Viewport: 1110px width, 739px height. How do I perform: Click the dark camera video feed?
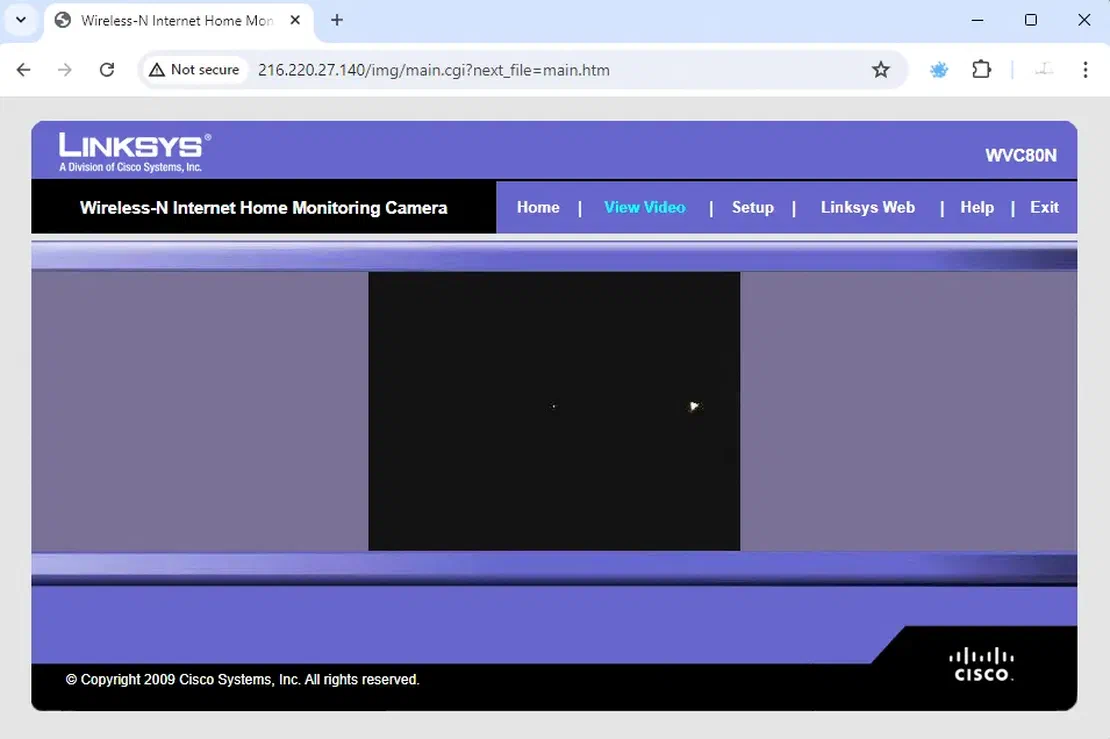(554, 411)
